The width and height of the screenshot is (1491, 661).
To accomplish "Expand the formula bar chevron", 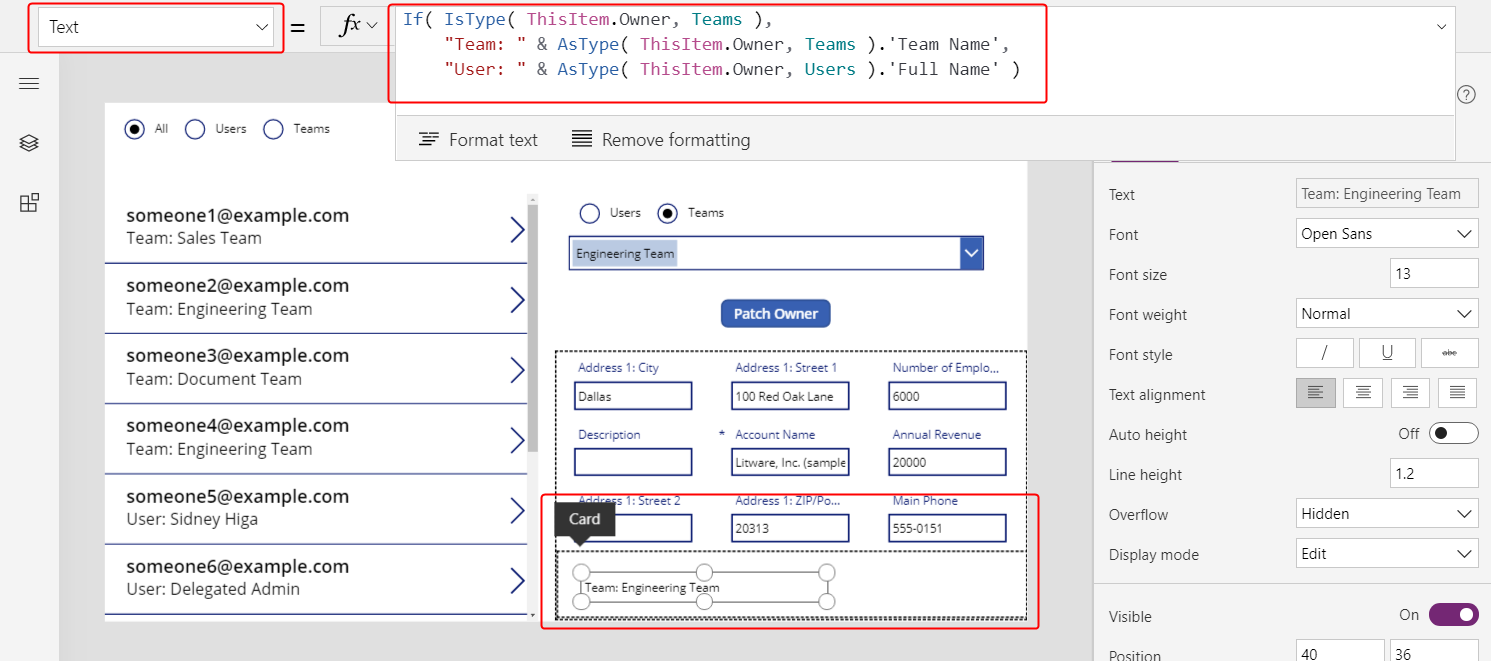I will [x=1441, y=27].
